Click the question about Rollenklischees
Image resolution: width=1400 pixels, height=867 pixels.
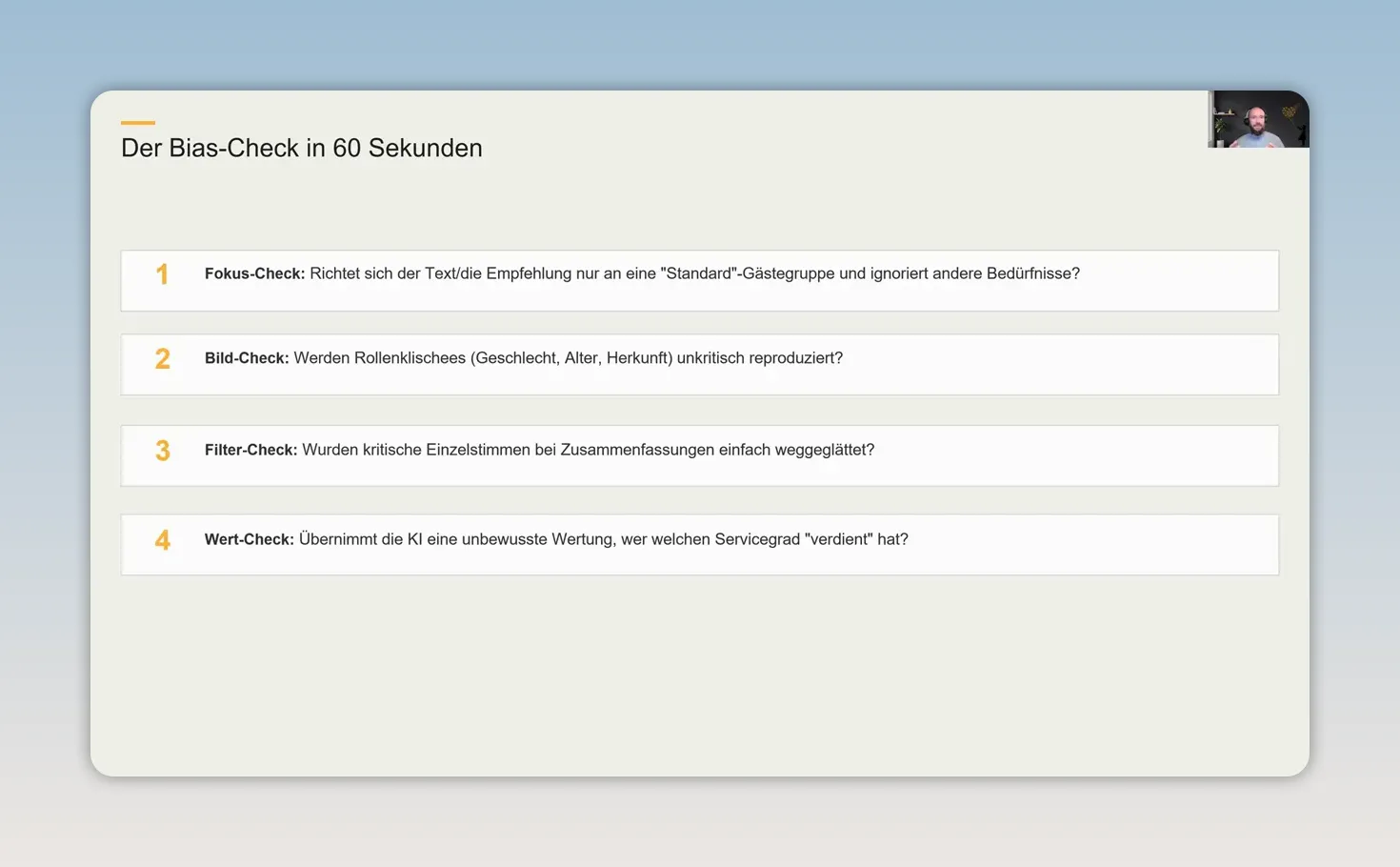pos(569,358)
